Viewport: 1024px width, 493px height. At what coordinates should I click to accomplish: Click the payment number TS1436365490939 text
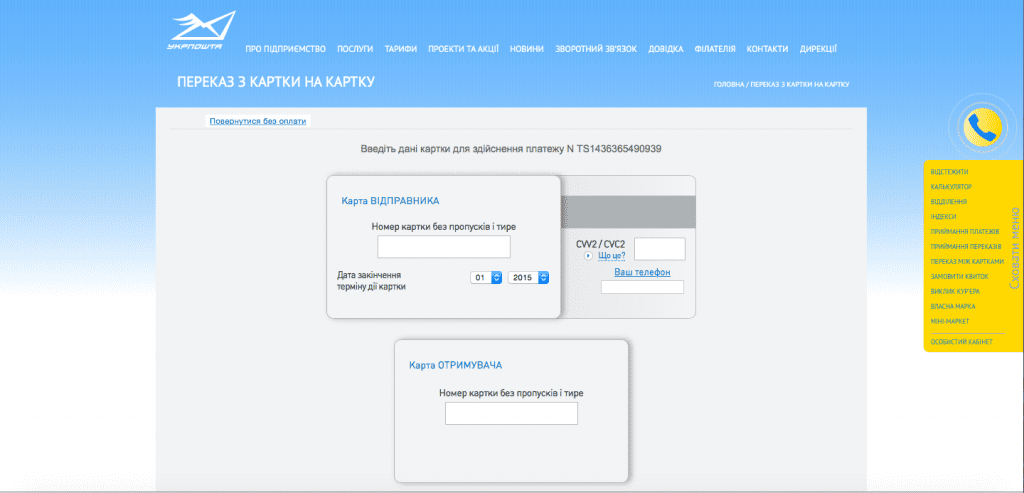619,149
